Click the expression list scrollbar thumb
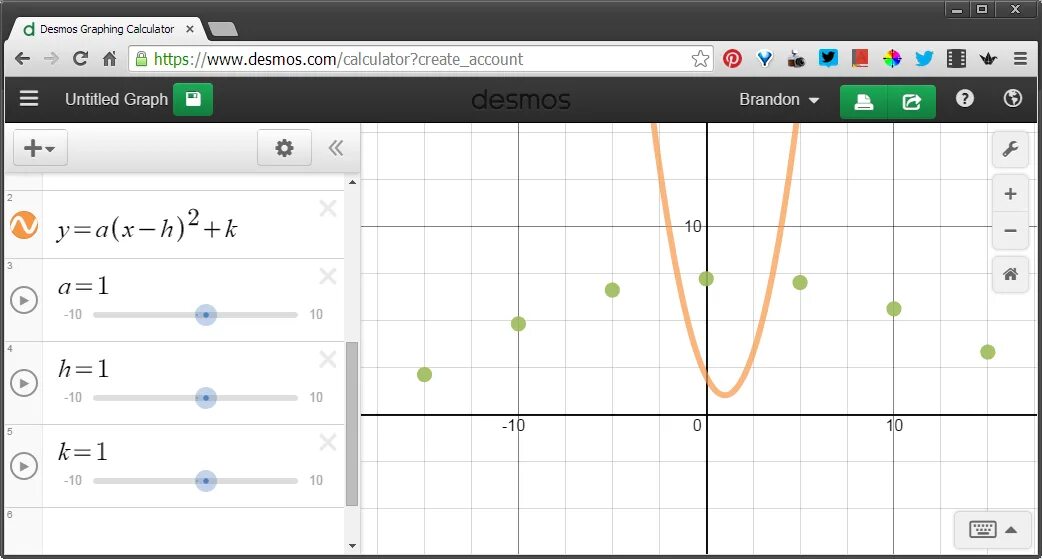This screenshot has height=559, width=1042. (x=352, y=424)
